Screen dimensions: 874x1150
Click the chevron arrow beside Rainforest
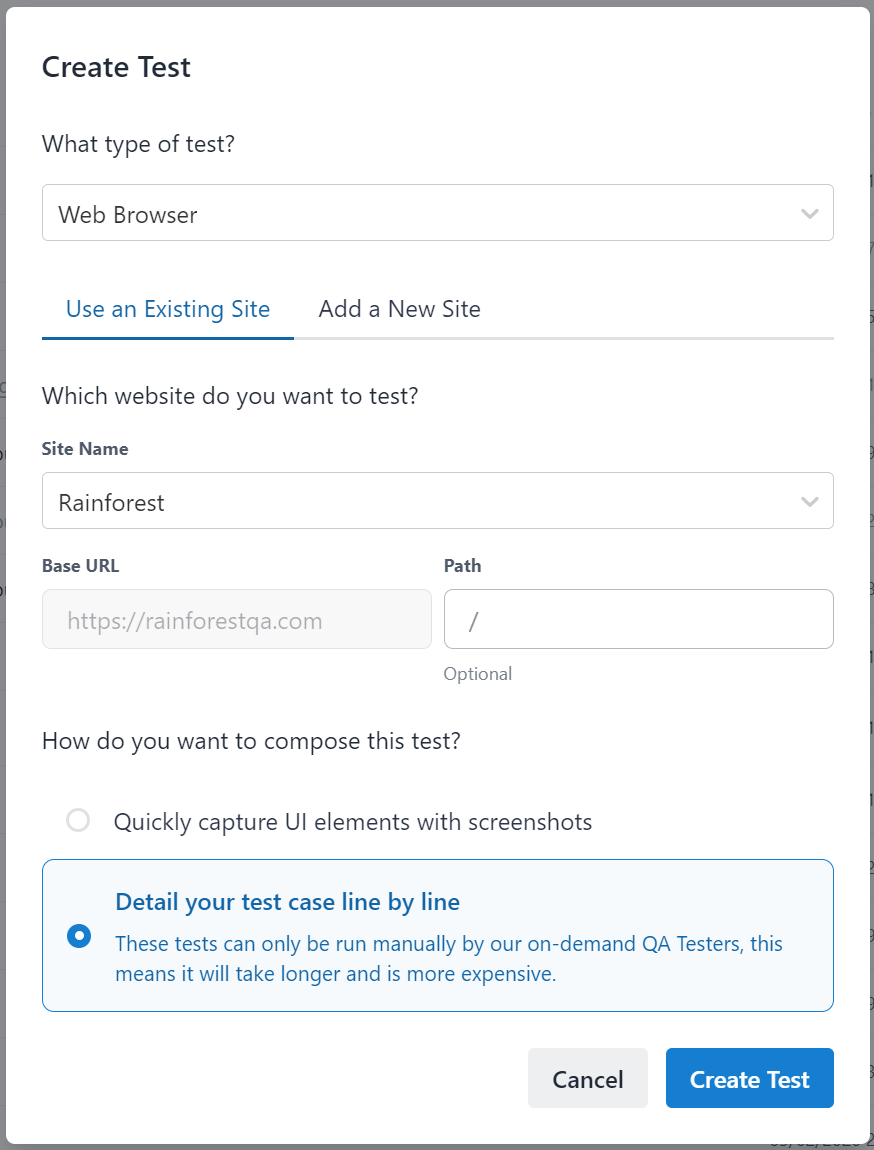(x=810, y=502)
